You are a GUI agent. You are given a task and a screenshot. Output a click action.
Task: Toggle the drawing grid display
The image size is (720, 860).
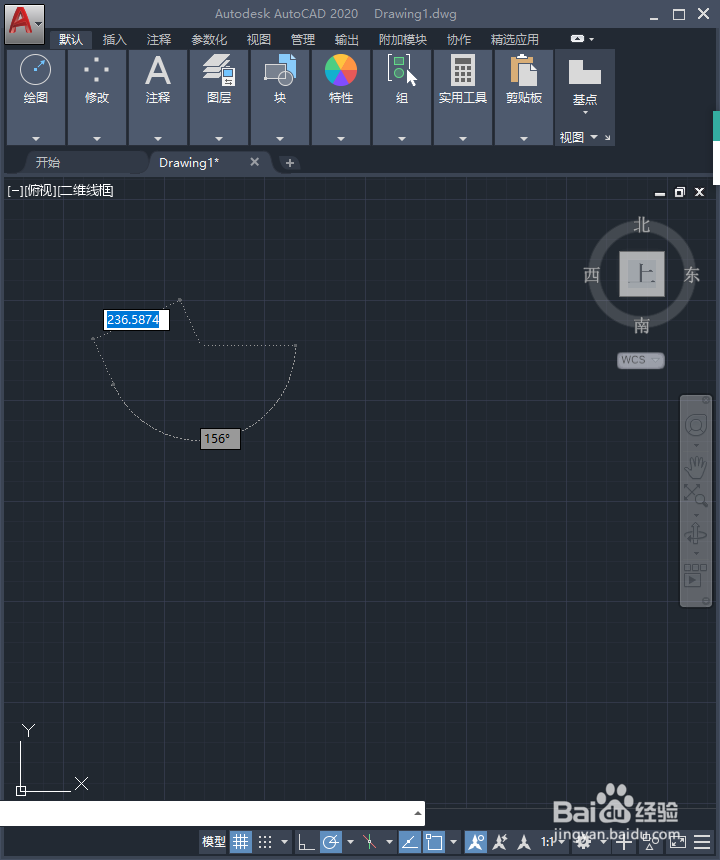coord(240,841)
